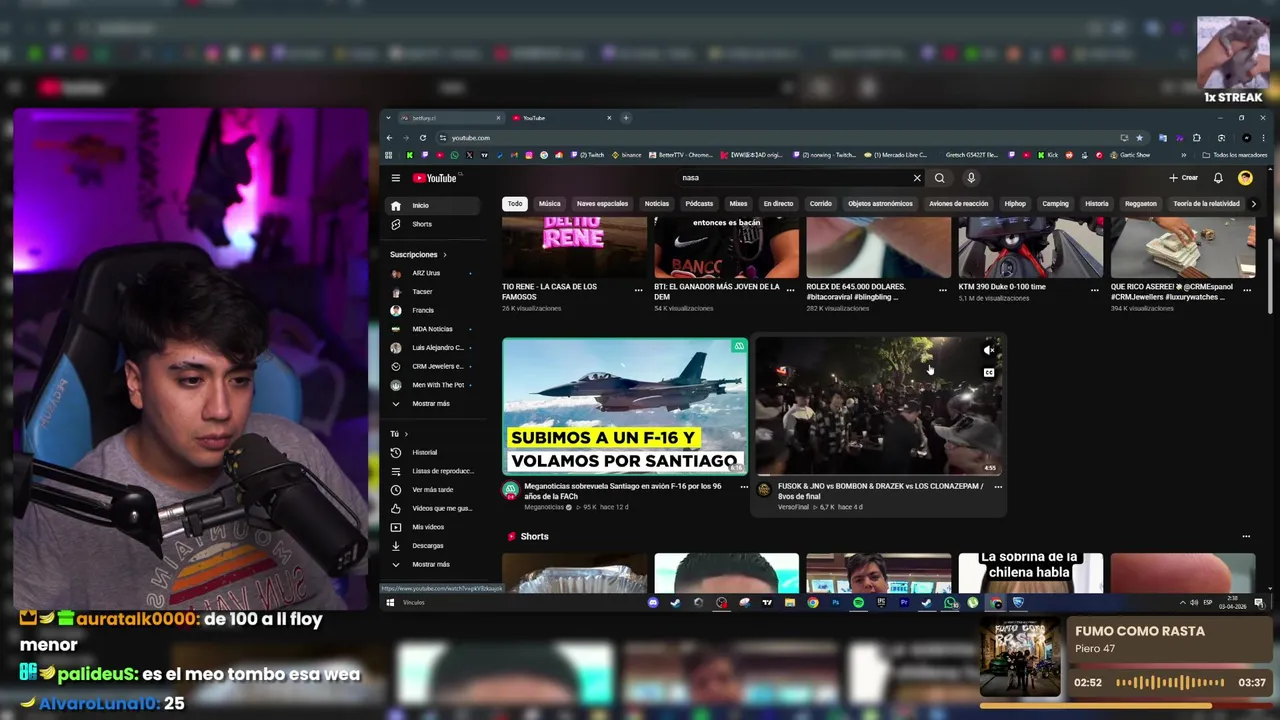This screenshot has width=1280, height=720.
Task: Open Listas de reproducción in sidebar
Action: 435,471
